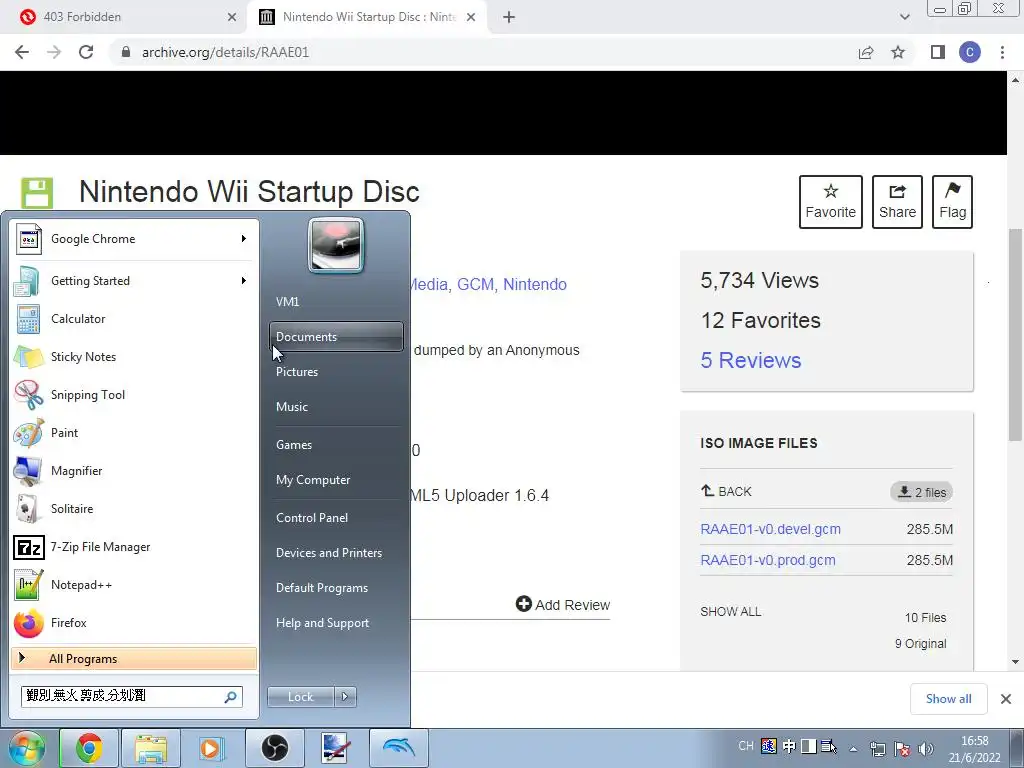Viewport: 1024px width, 768px height.
Task: Open Documents from the Start menu
Action: point(336,336)
